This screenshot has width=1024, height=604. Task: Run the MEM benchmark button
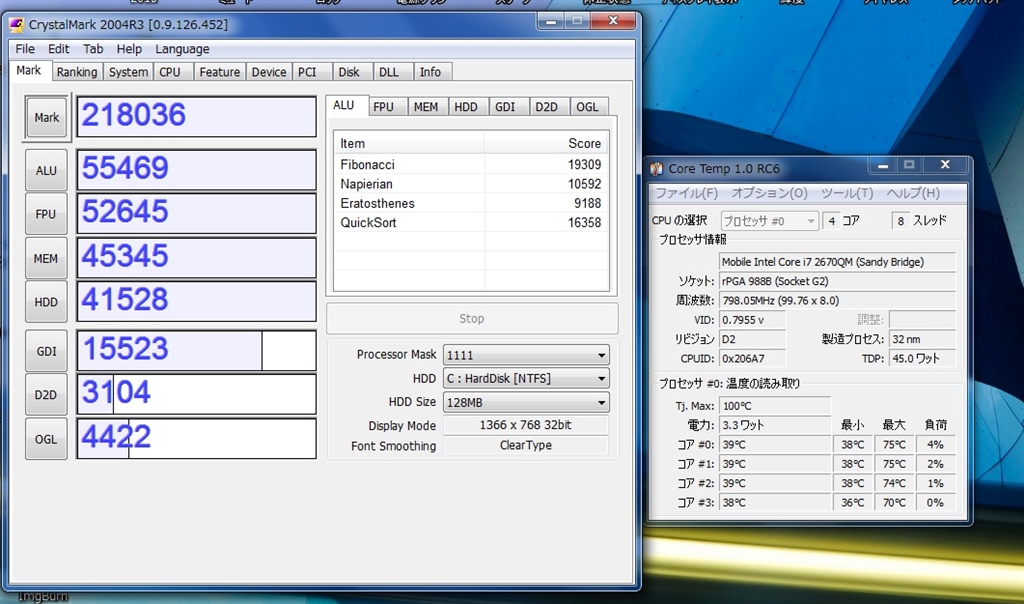click(46, 259)
